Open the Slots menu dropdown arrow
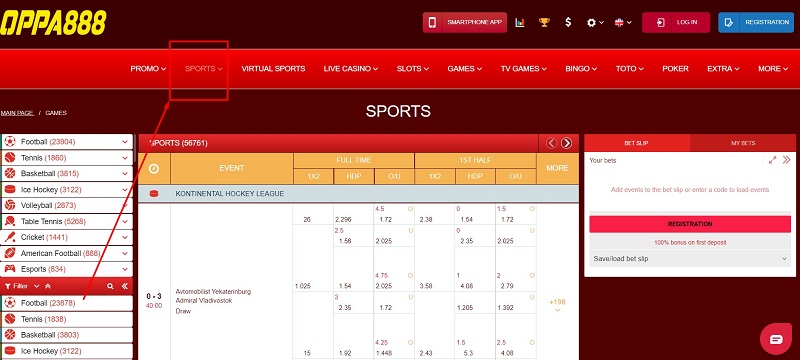 click(x=426, y=69)
